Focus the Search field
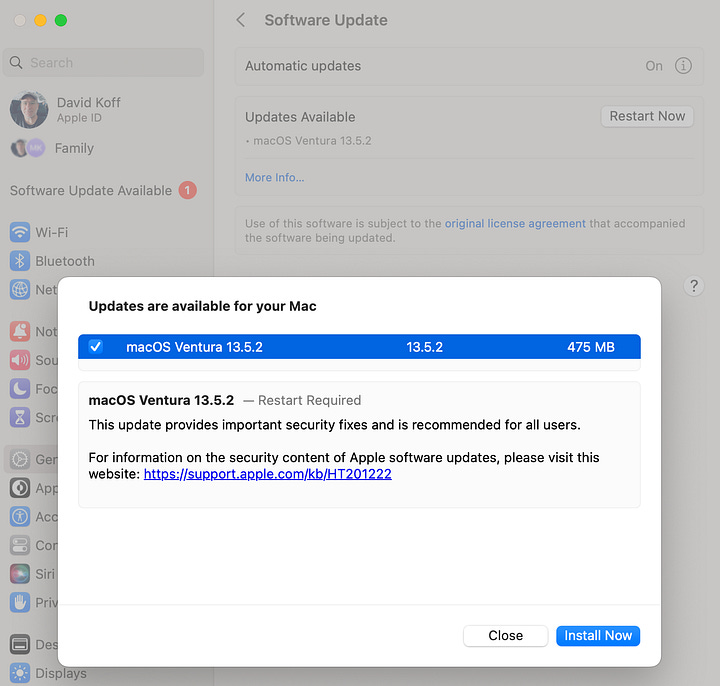 (103, 62)
